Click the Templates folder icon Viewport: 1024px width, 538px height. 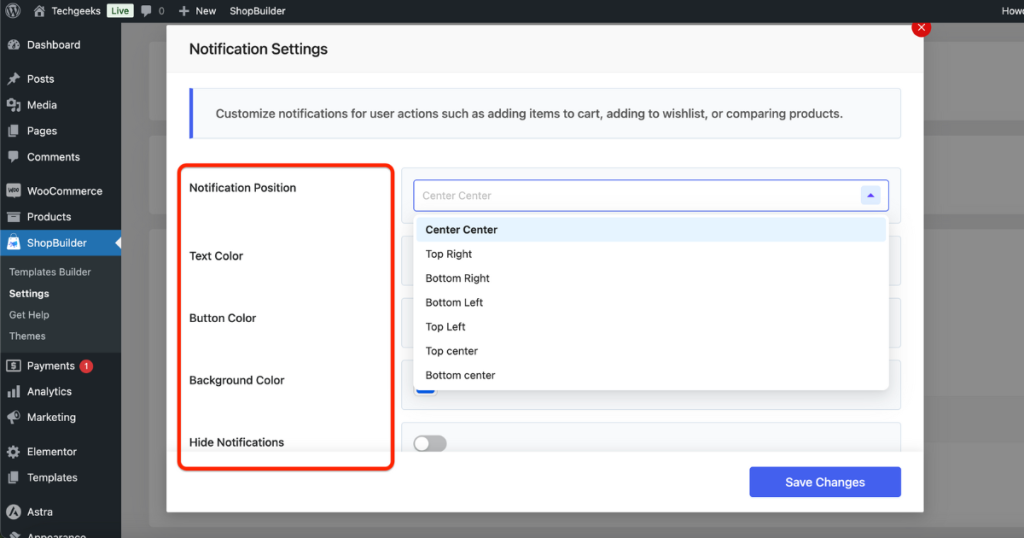click(x=14, y=477)
